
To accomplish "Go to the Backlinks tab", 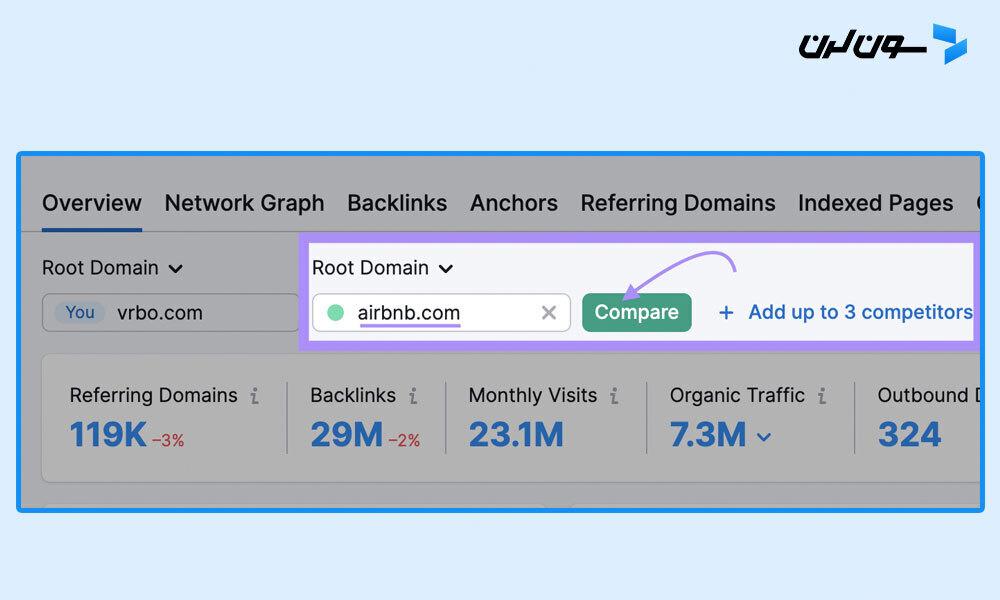I will coord(397,203).
